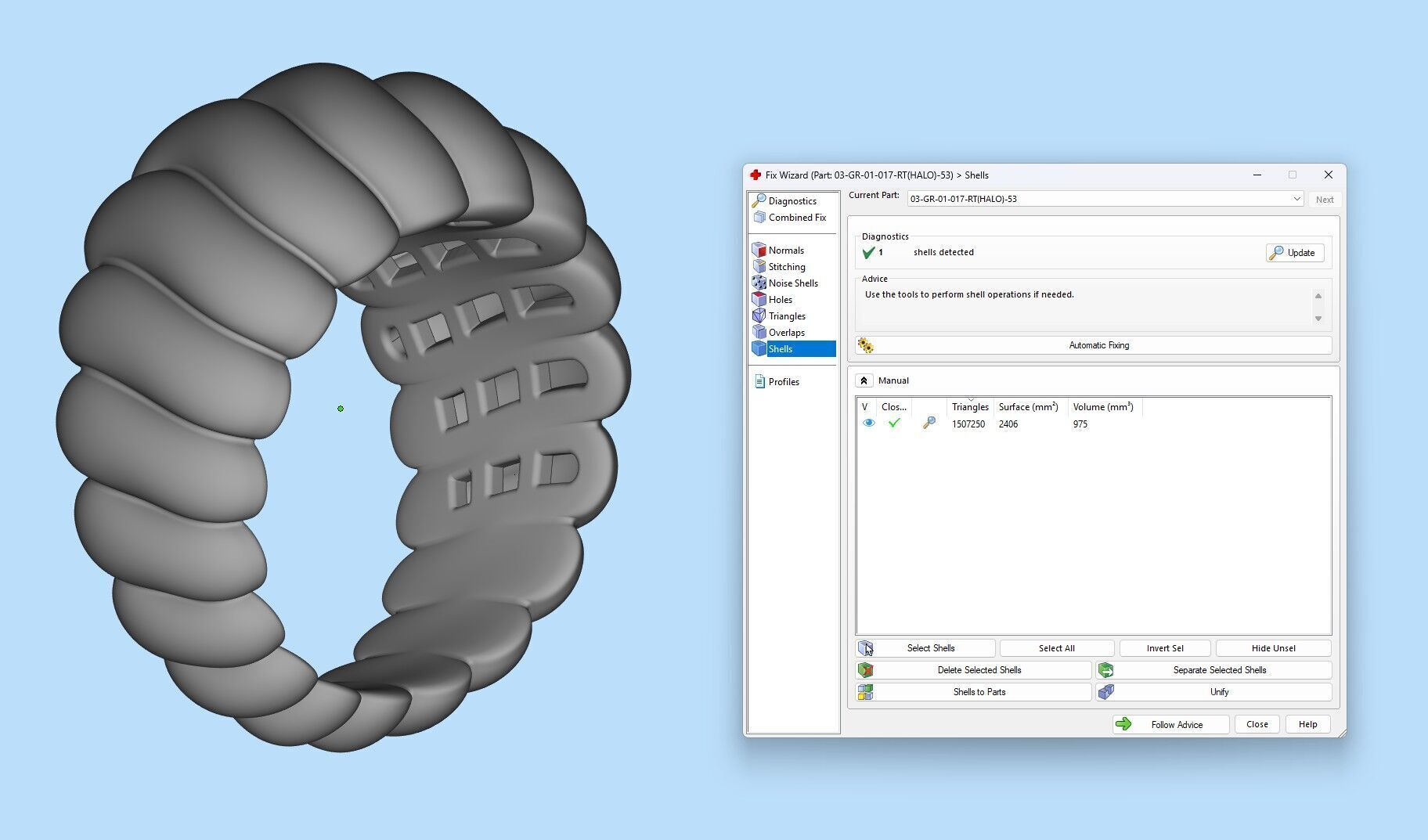Image resolution: width=1428 pixels, height=840 pixels.
Task: Click the Normals cube icon
Action: [x=759, y=250]
